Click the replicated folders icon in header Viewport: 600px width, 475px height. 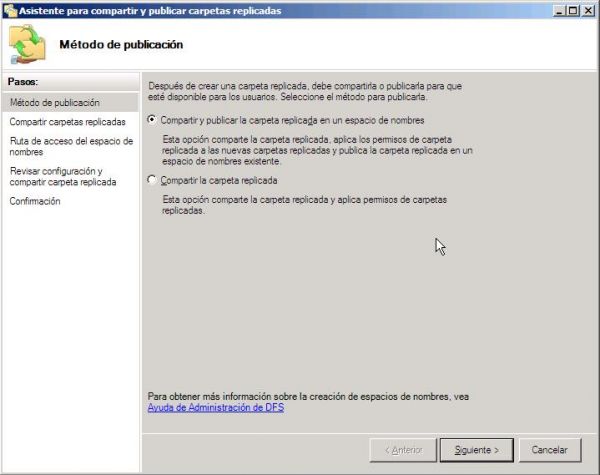tap(27, 44)
